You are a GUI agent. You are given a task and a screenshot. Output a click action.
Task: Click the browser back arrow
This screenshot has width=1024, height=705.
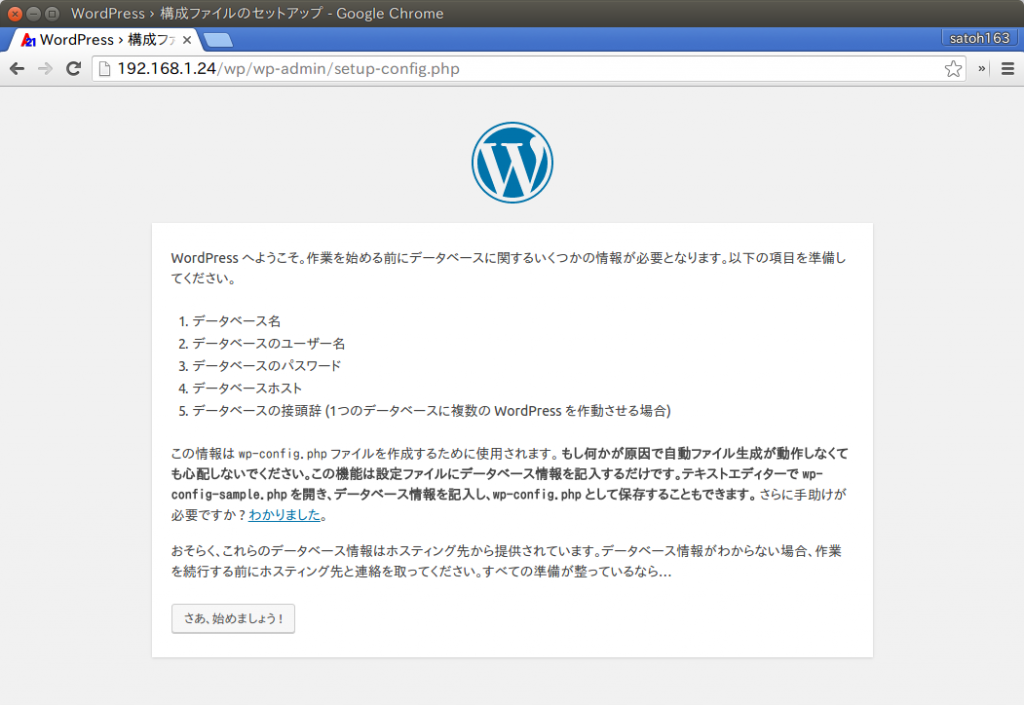[17, 69]
